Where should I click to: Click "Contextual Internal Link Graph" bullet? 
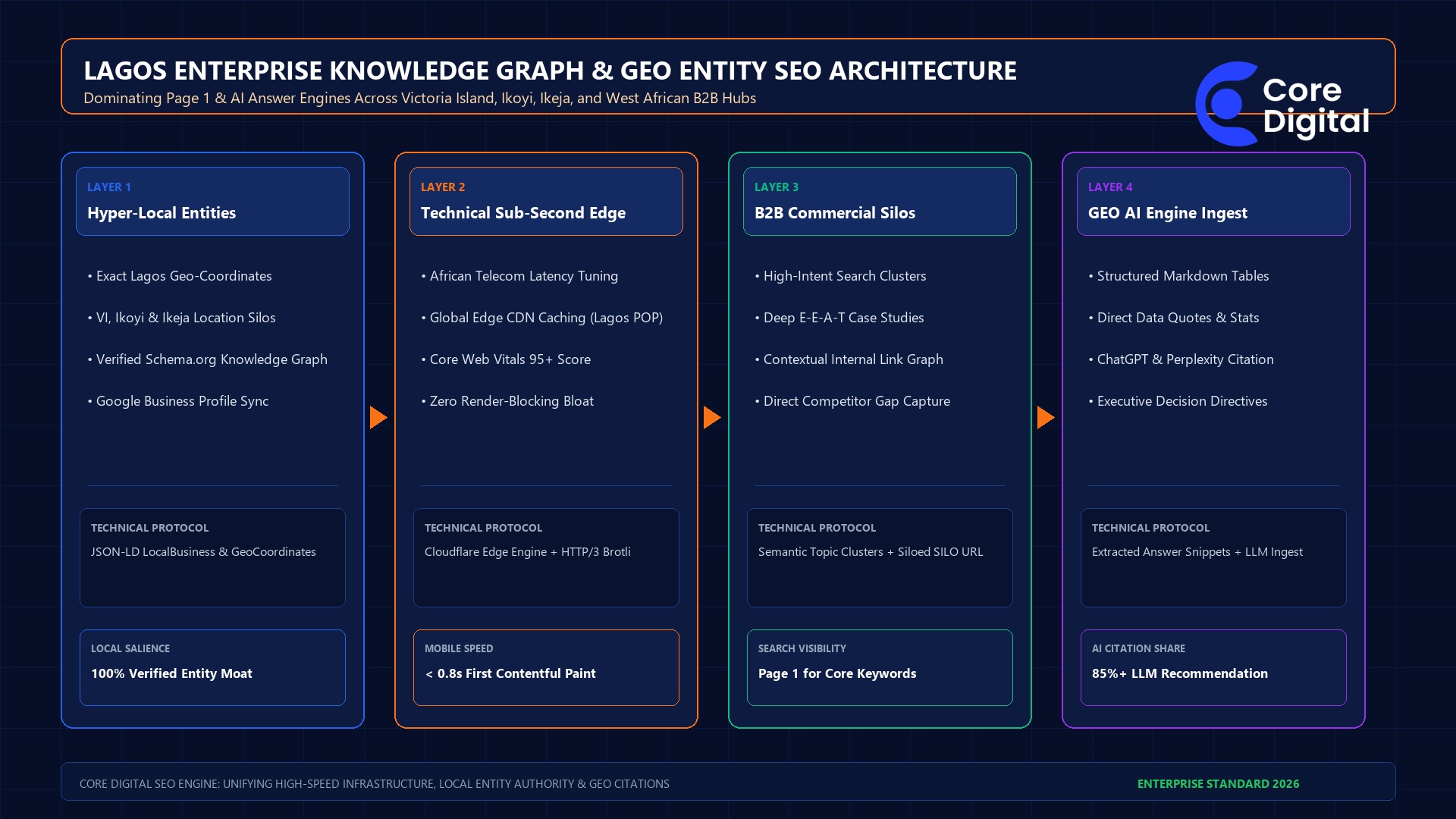(x=849, y=359)
